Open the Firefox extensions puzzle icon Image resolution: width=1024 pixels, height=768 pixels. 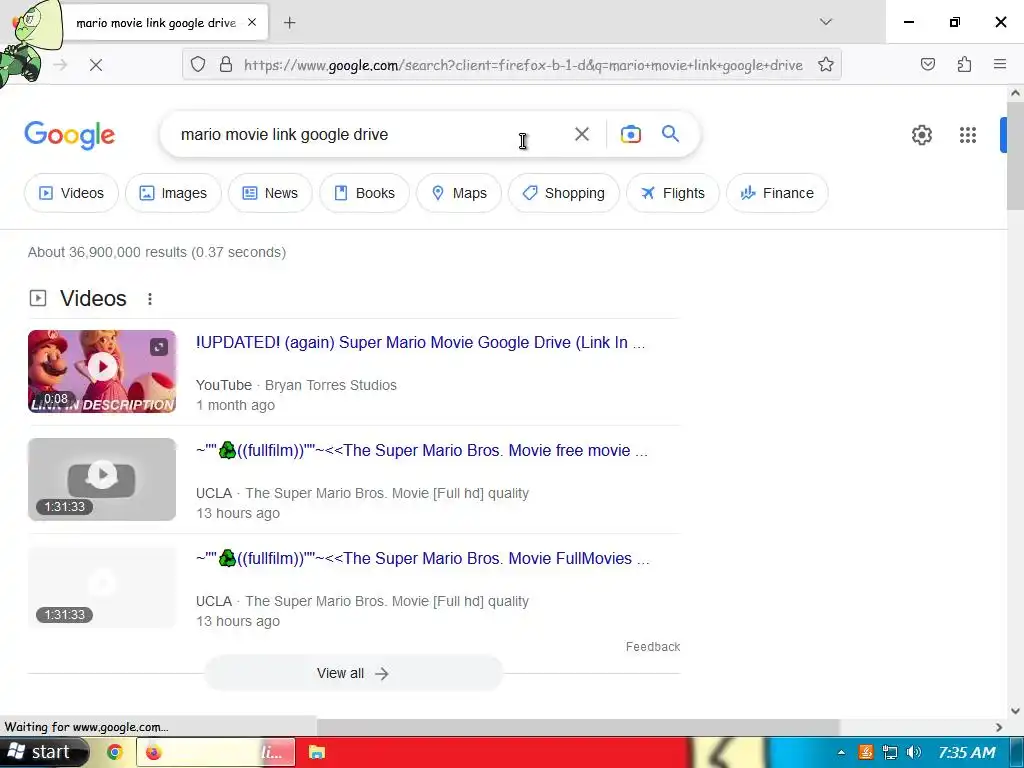[x=964, y=64]
